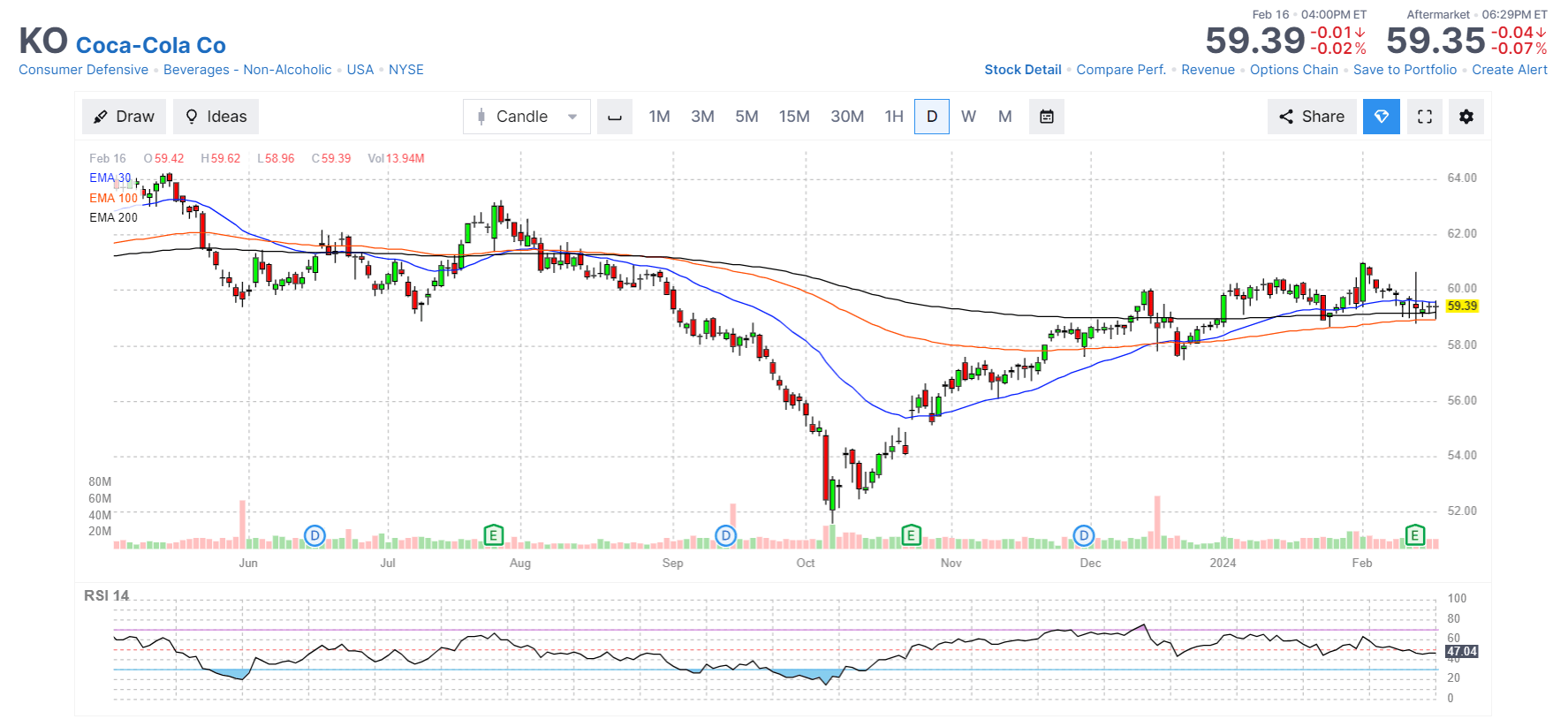This screenshot has width=1568, height=719.
Task: Click the Draw pencil icon
Action: click(x=101, y=117)
